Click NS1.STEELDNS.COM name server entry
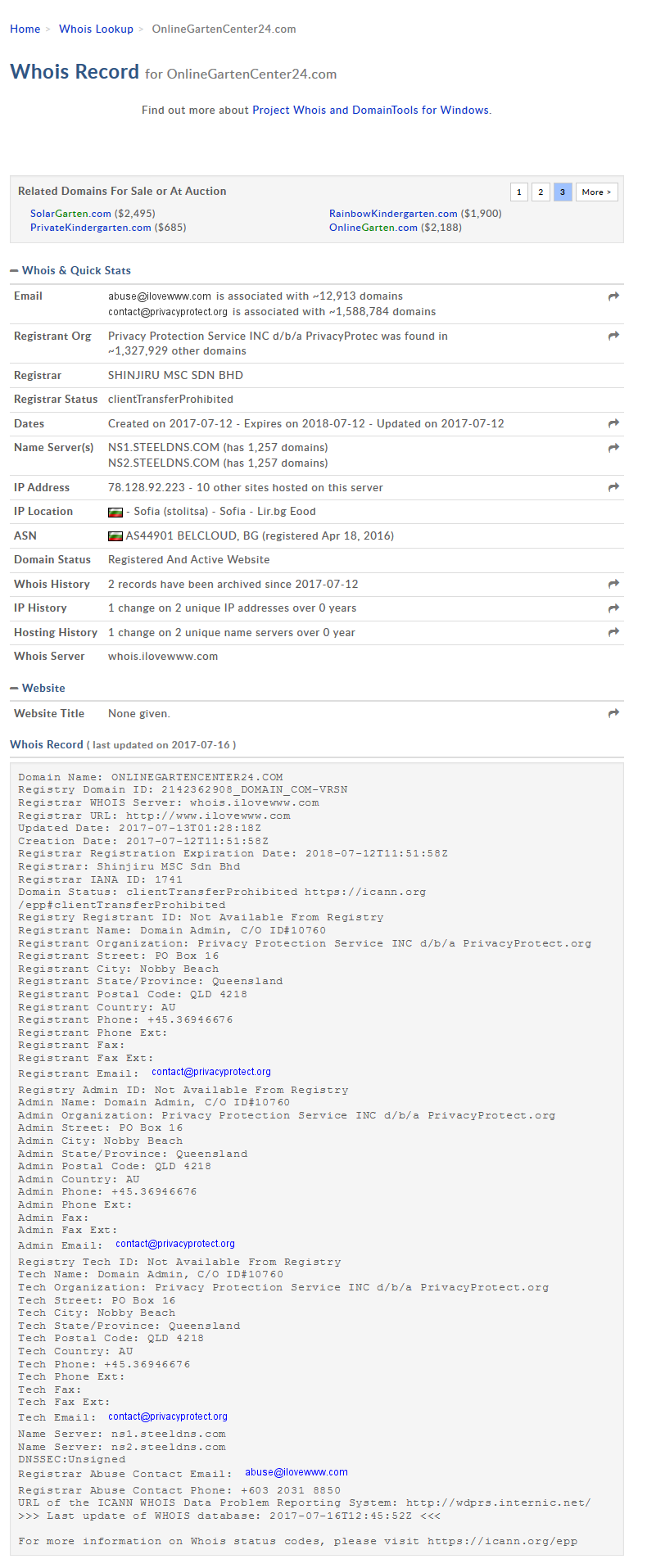This screenshot has height=1568, width=647. click(x=164, y=448)
